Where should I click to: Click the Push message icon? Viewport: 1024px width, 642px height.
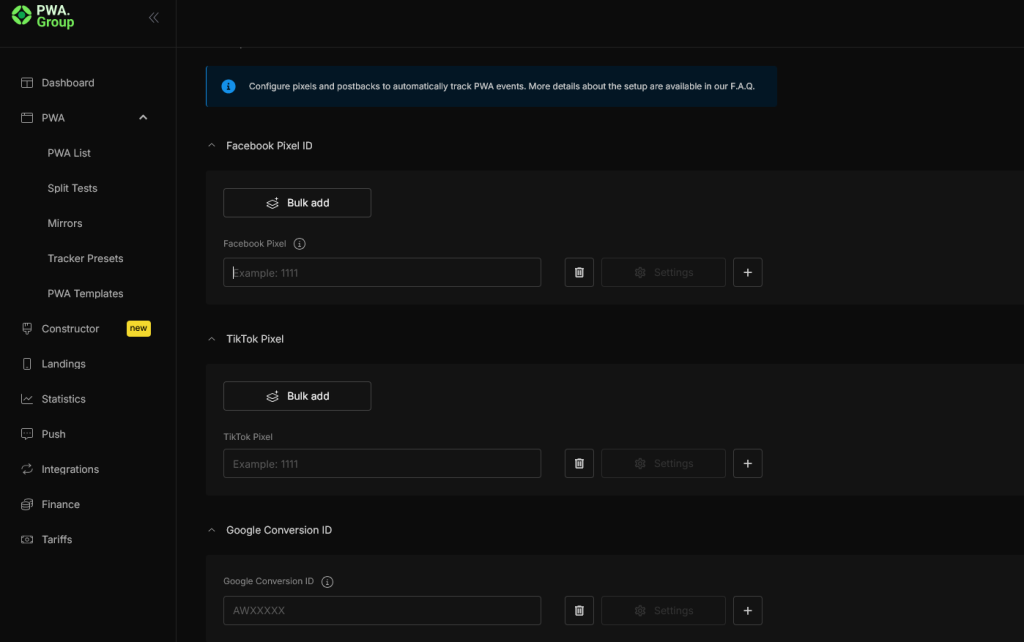[27, 434]
